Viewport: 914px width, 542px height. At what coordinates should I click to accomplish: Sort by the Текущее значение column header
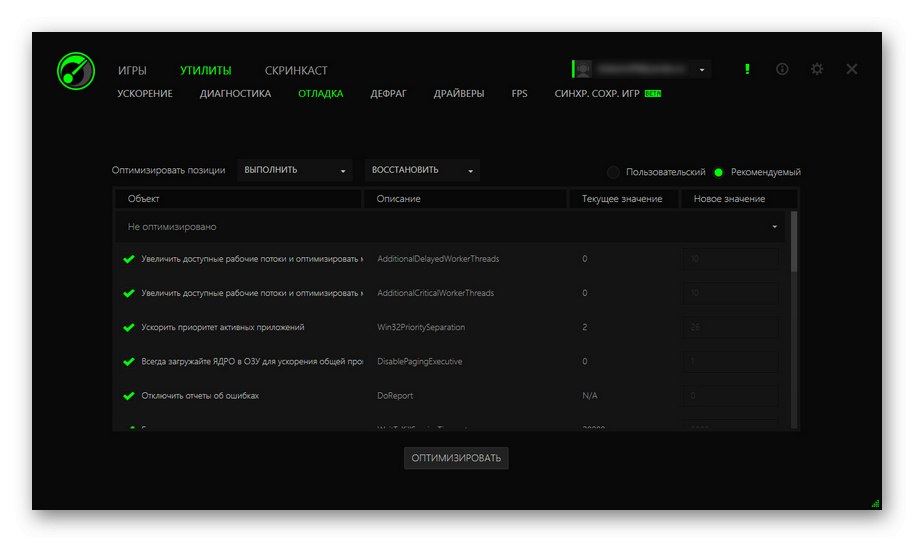(624, 199)
